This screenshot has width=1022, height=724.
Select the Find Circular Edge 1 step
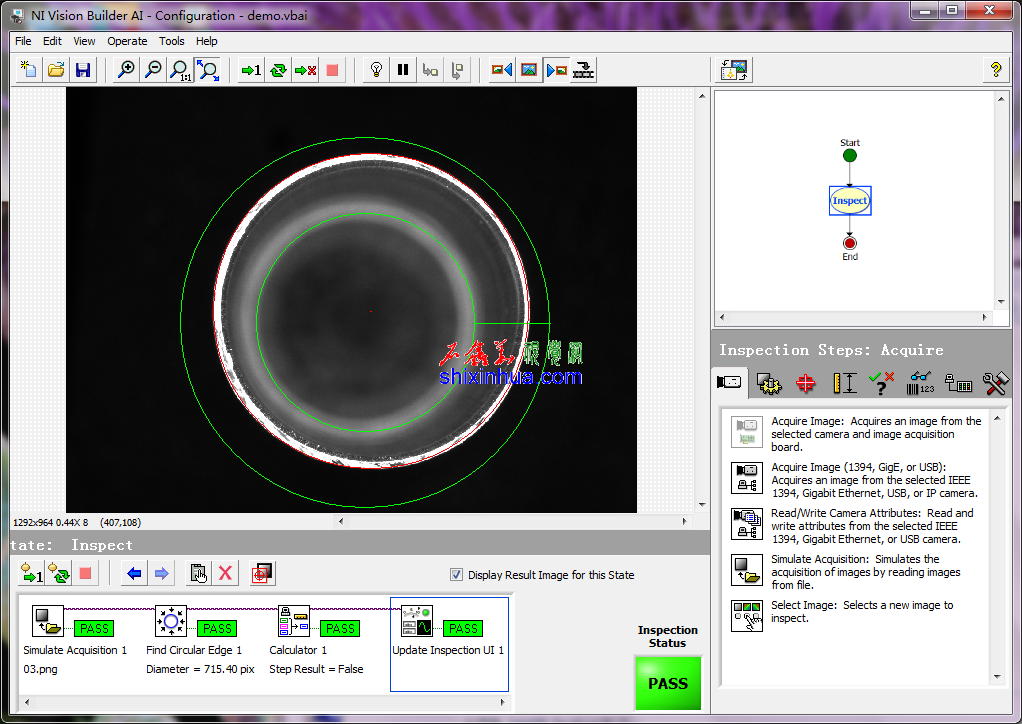(x=171, y=621)
